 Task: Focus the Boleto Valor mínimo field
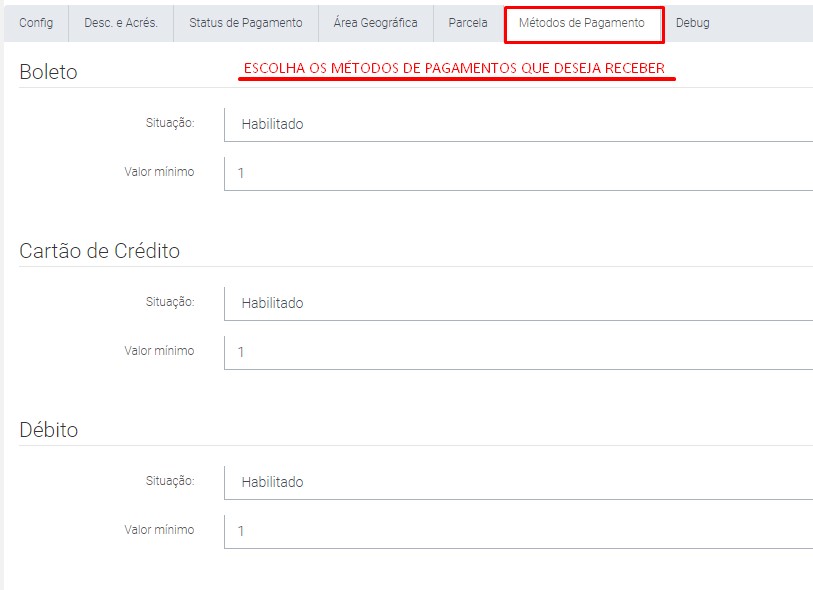tap(518, 173)
